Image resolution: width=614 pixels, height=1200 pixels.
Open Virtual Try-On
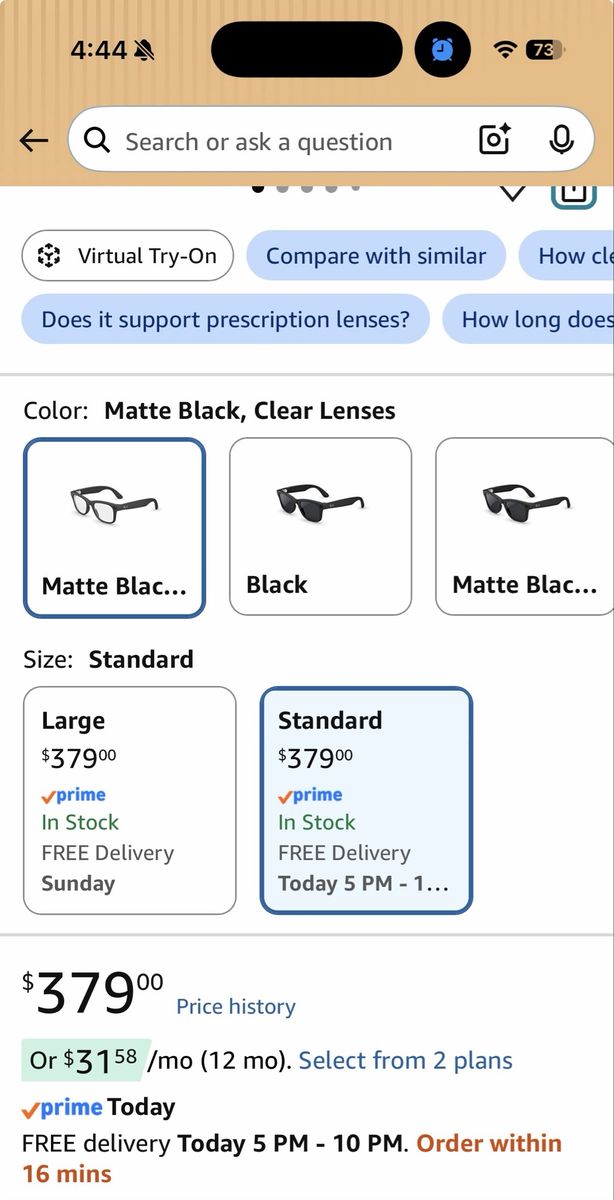(127, 255)
